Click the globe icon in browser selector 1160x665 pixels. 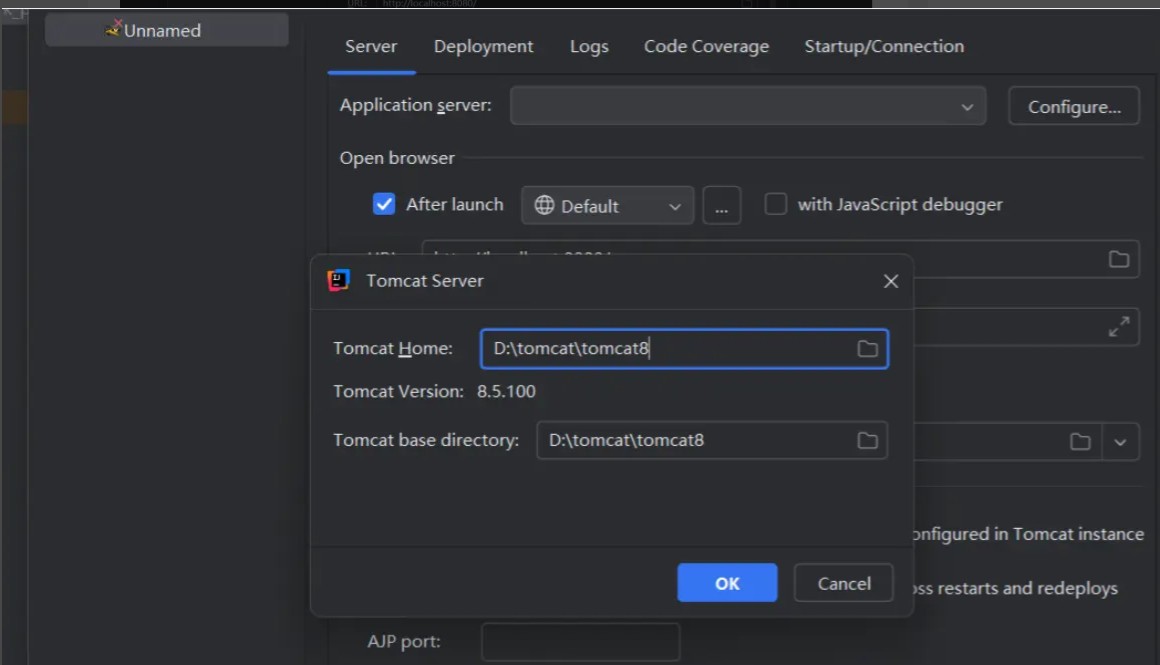(x=544, y=206)
